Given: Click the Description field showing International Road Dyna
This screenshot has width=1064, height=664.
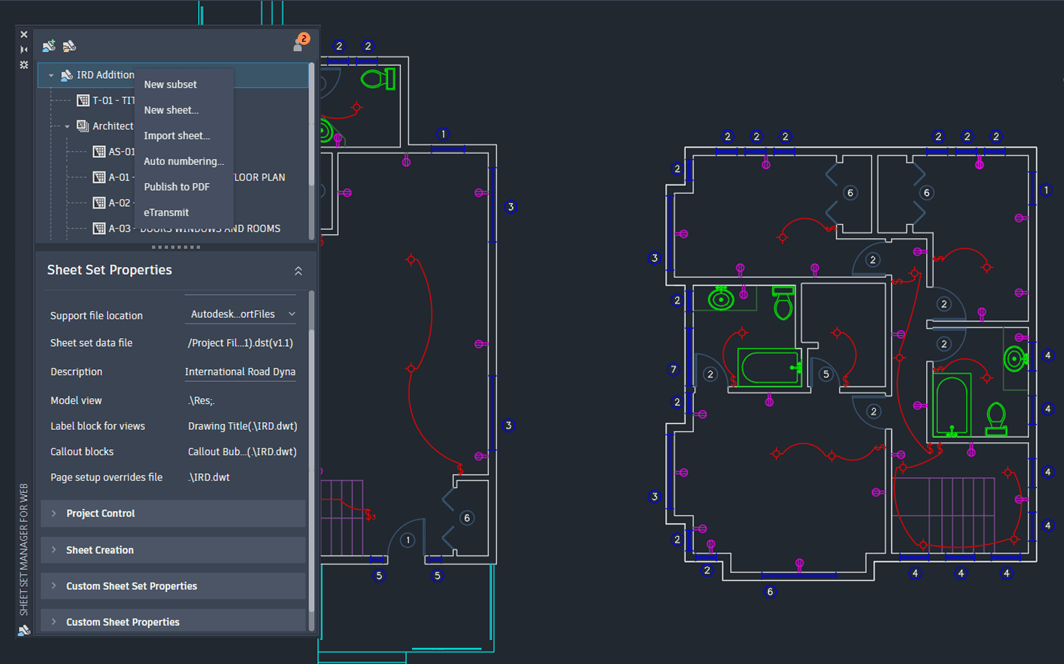Looking at the screenshot, I should 239,371.
